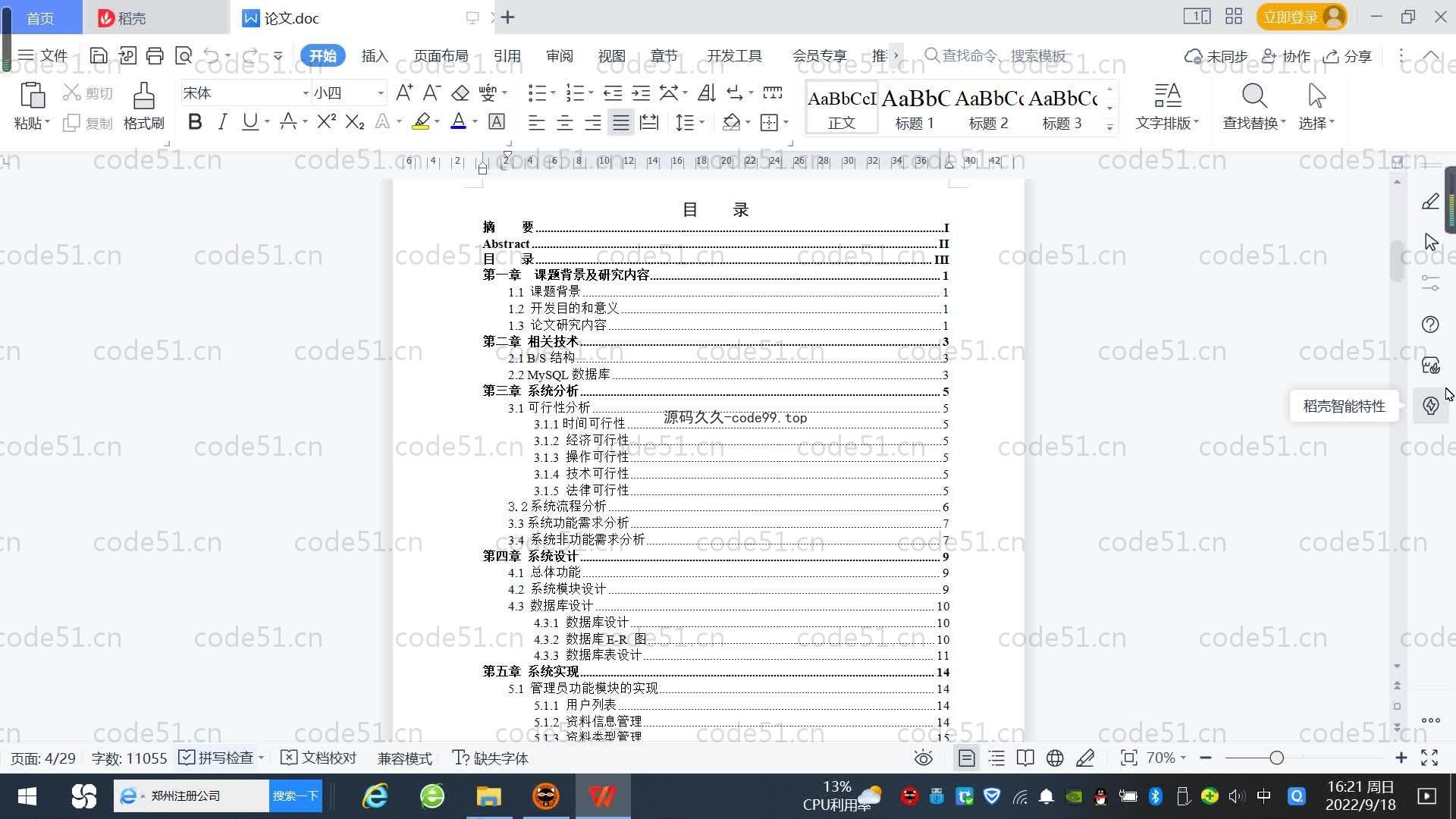Screen dimensions: 1456x819
Task: Open 稻壳智能特性 sidebar icon
Action: 1430,406
